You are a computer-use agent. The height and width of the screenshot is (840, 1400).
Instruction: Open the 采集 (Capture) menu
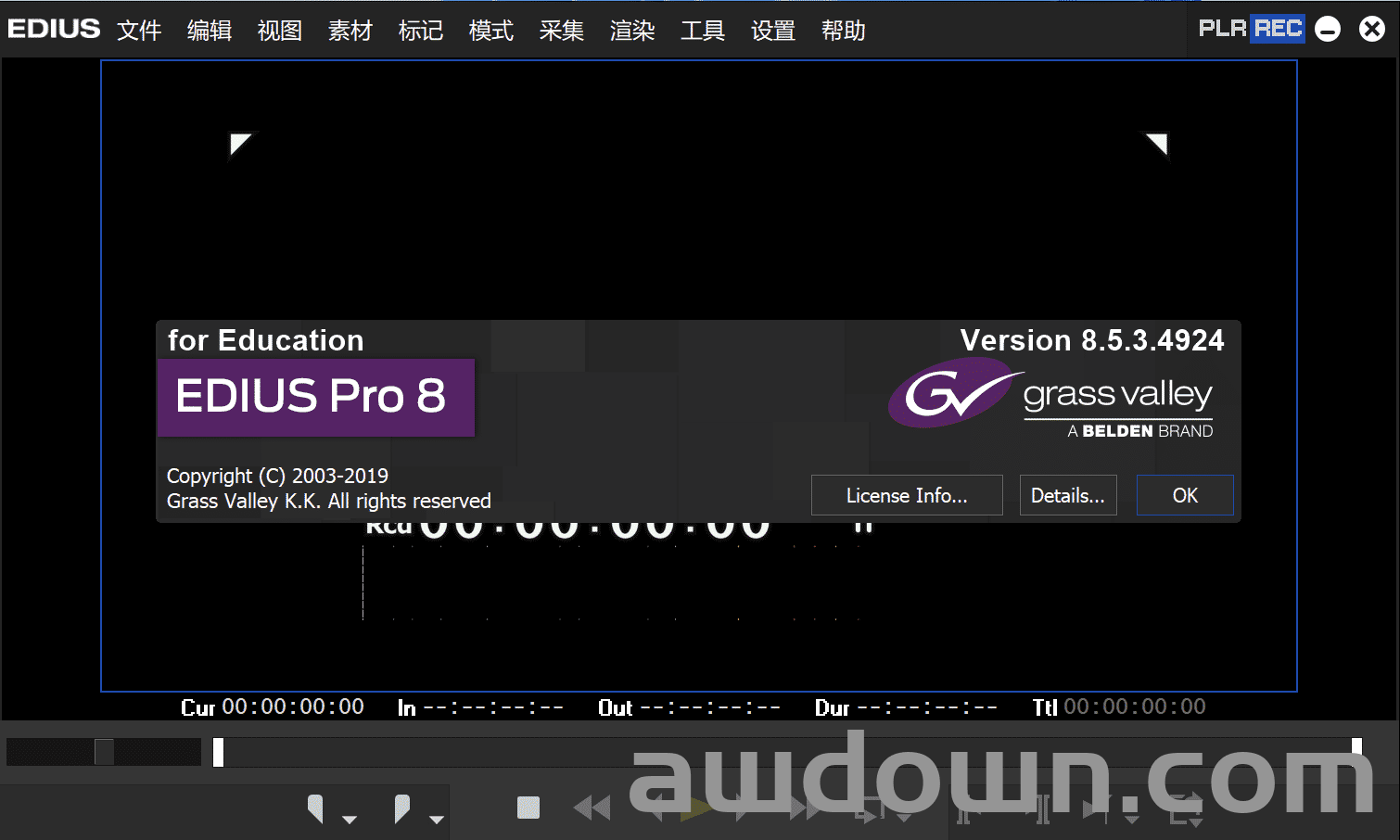click(x=562, y=31)
